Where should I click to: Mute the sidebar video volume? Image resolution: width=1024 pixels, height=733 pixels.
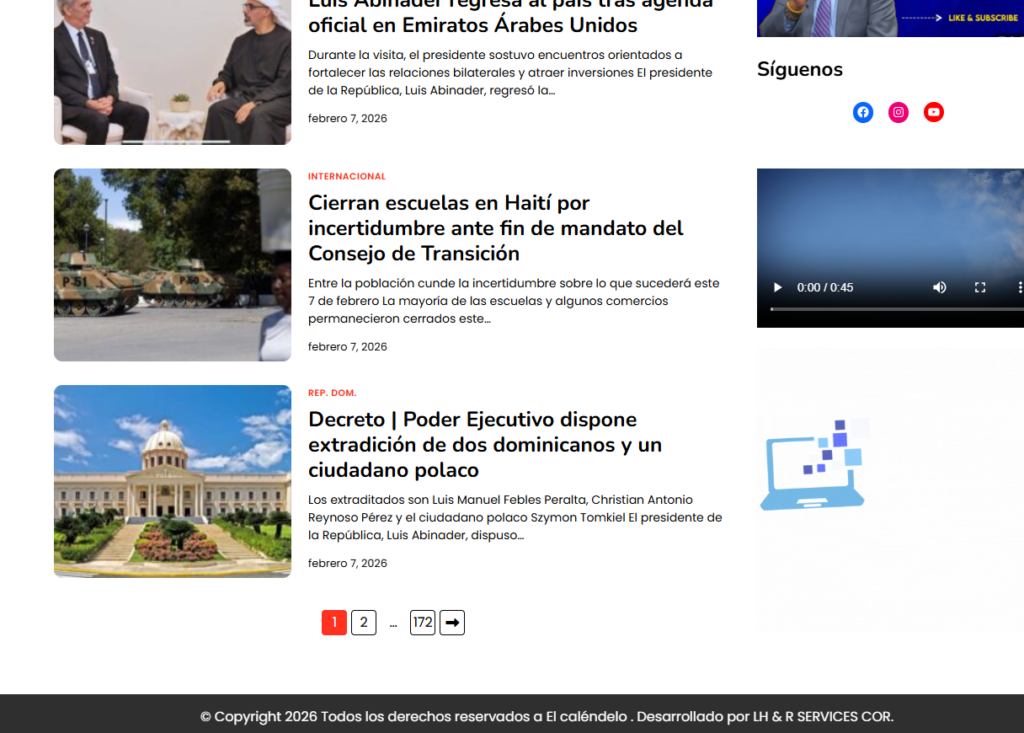[939, 288]
